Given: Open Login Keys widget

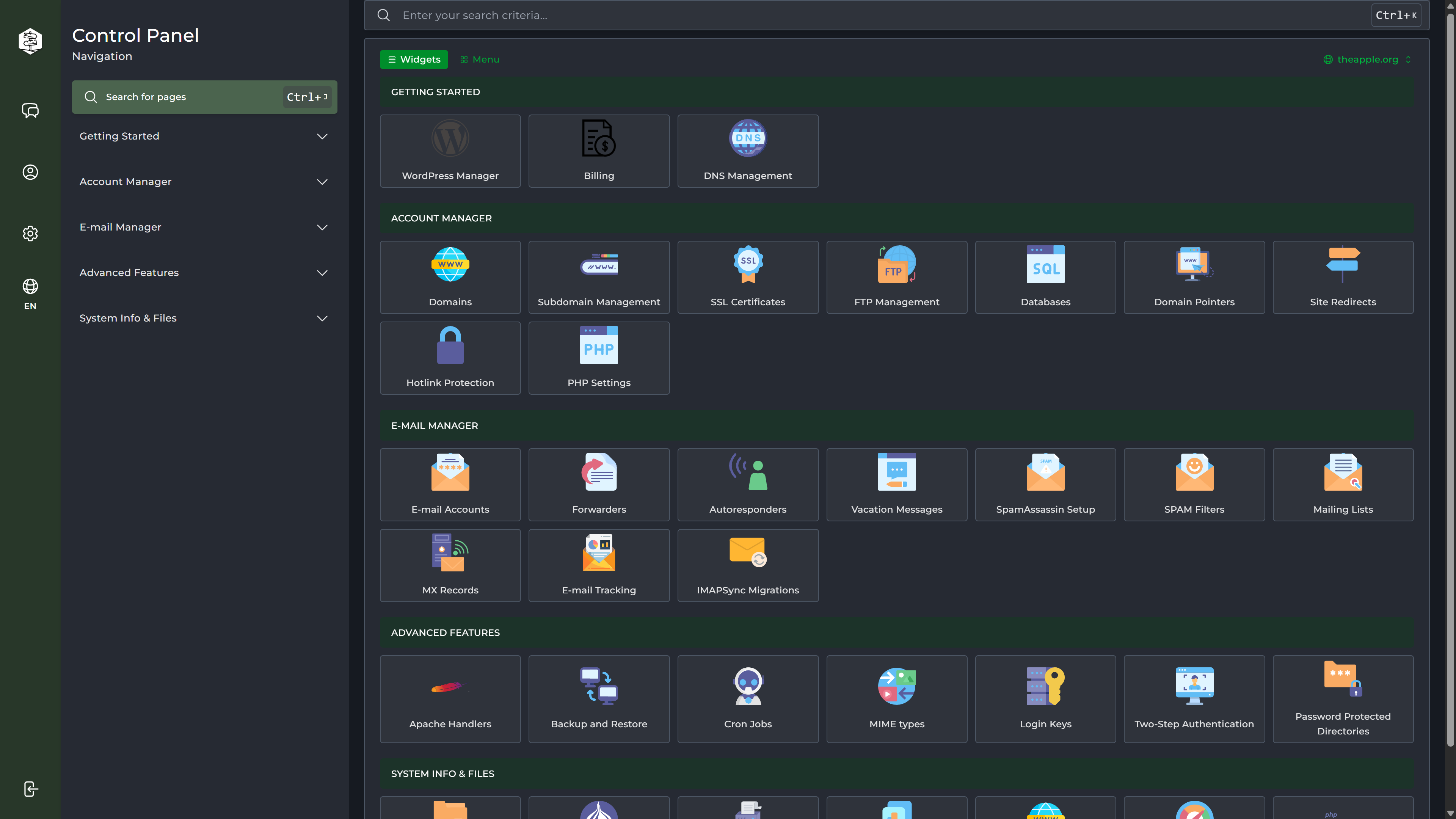Looking at the screenshot, I should [x=1045, y=698].
